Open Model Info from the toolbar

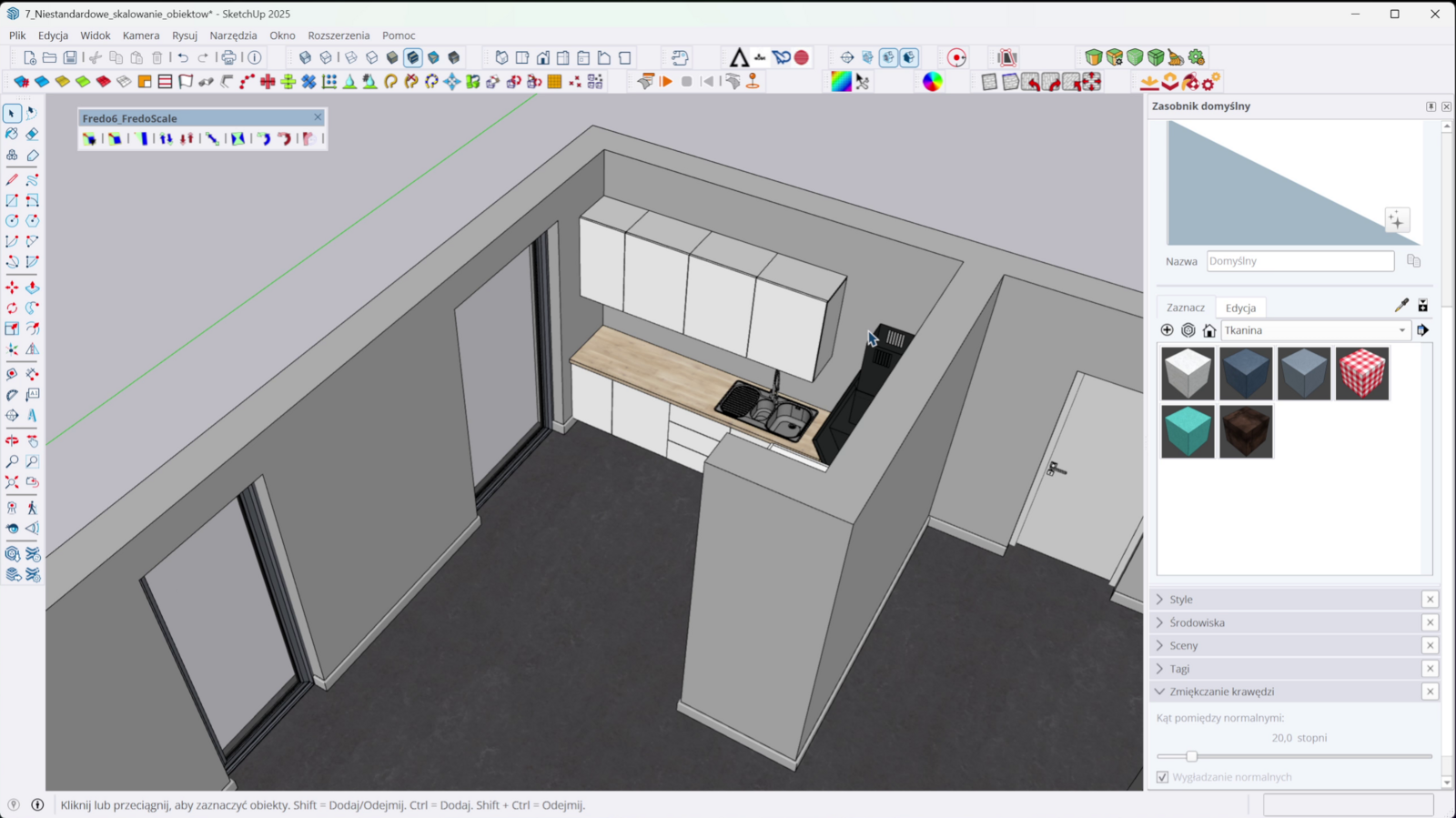point(255,57)
